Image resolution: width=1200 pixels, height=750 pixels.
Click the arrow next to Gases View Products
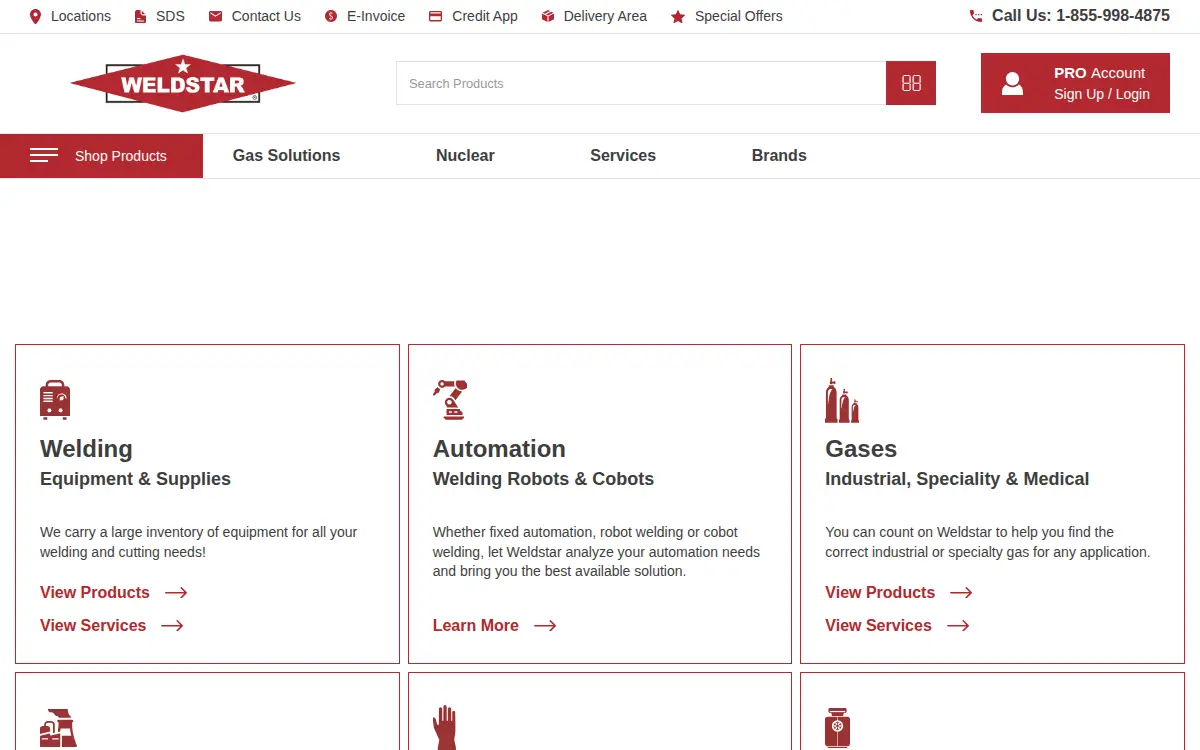(961, 593)
